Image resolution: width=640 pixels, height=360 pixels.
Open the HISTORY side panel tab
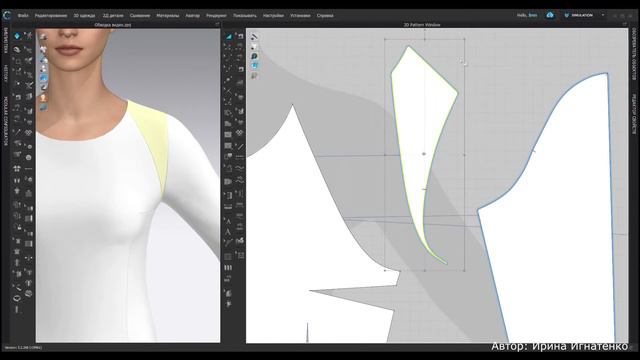pos(6,73)
